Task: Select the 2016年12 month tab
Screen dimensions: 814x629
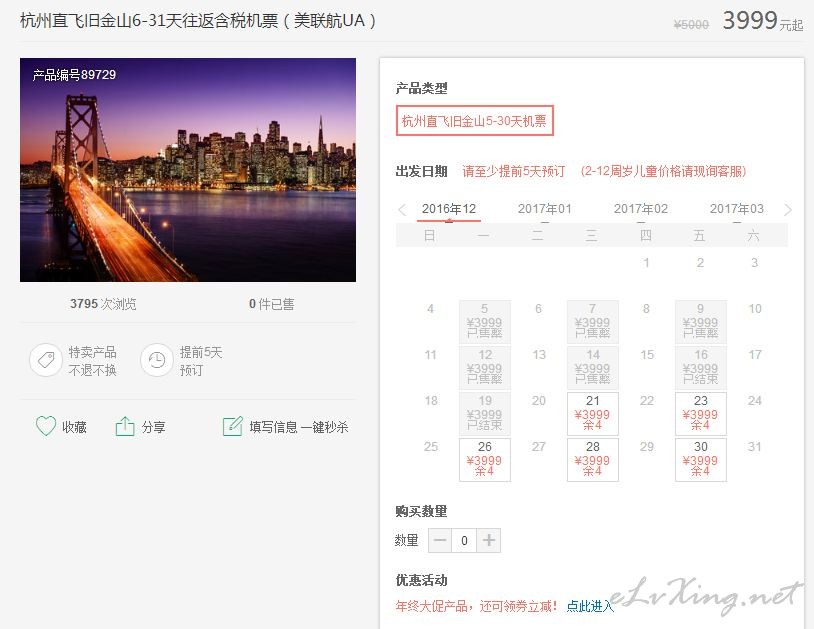Action: click(x=449, y=209)
